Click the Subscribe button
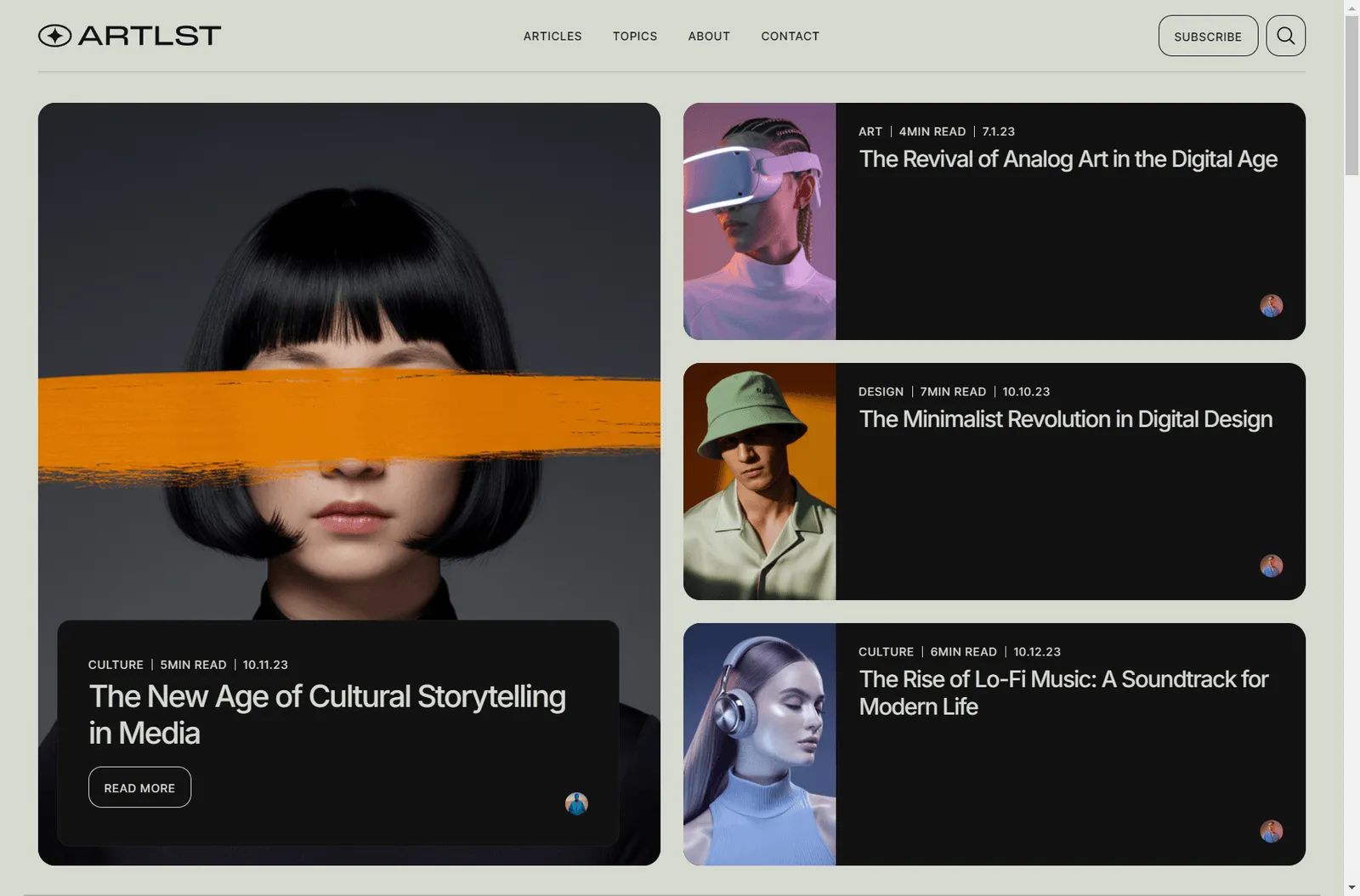 point(1208,36)
